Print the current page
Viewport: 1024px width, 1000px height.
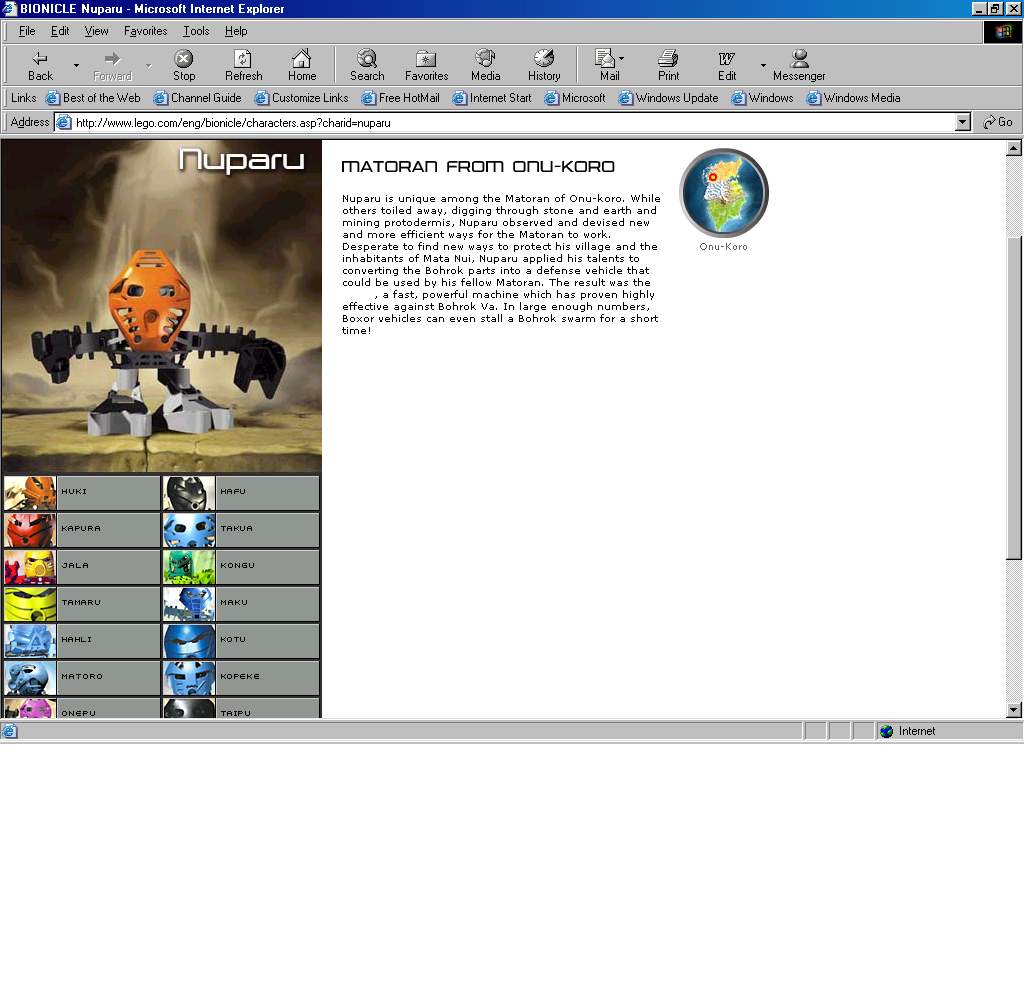668,65
